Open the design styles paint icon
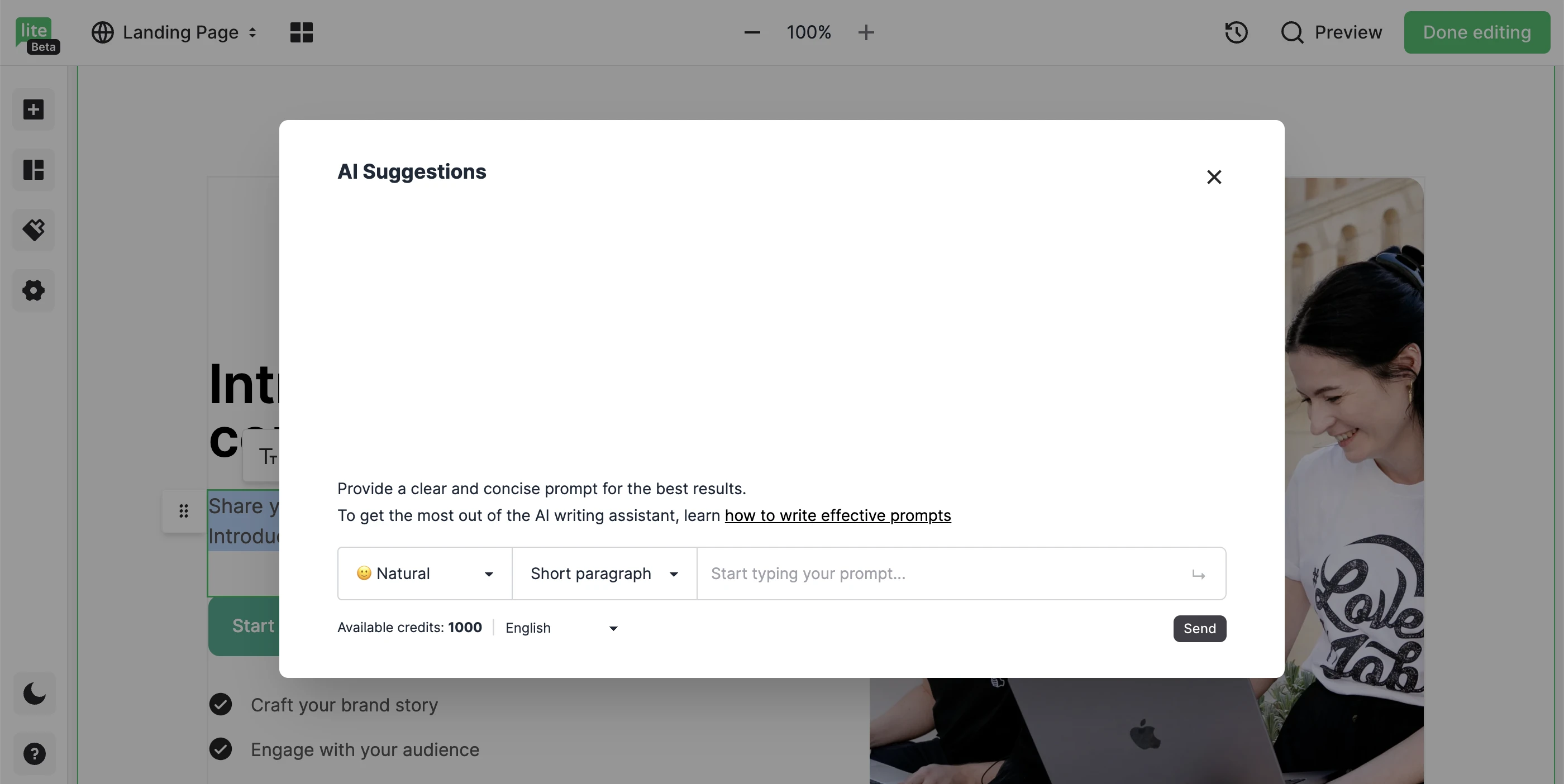 point(34,230)
